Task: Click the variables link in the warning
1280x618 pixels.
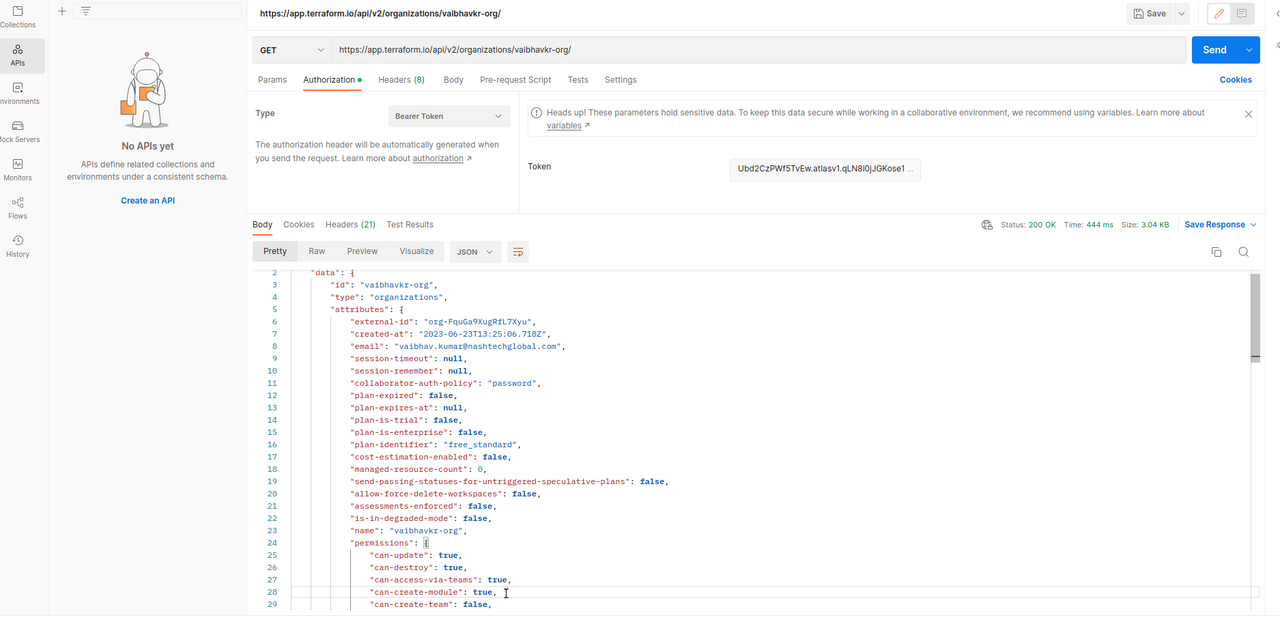Action: click(568, 126)
